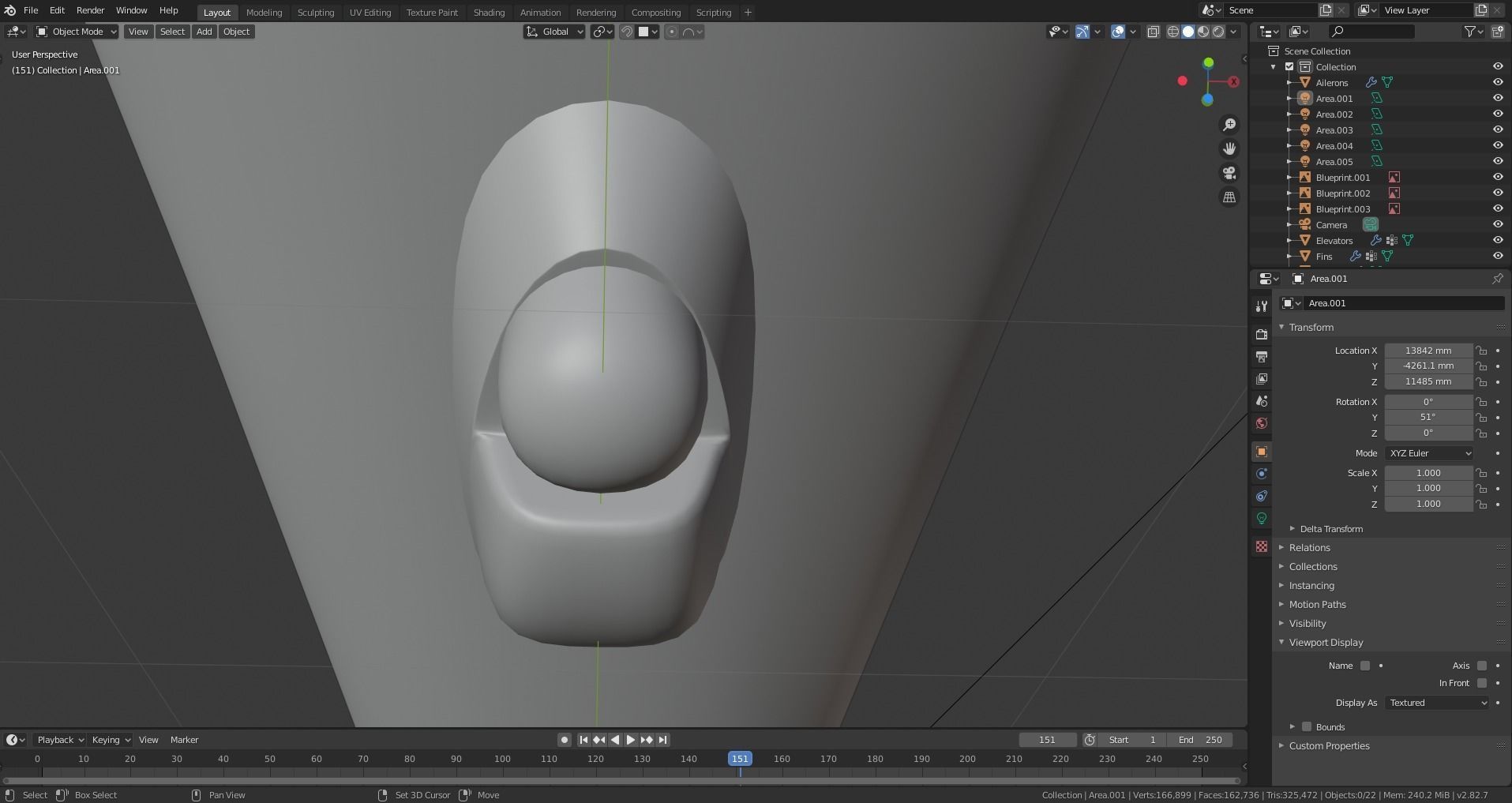Click the pan view hand icon
The image size is (1512, 803).
coord(1229,148)
